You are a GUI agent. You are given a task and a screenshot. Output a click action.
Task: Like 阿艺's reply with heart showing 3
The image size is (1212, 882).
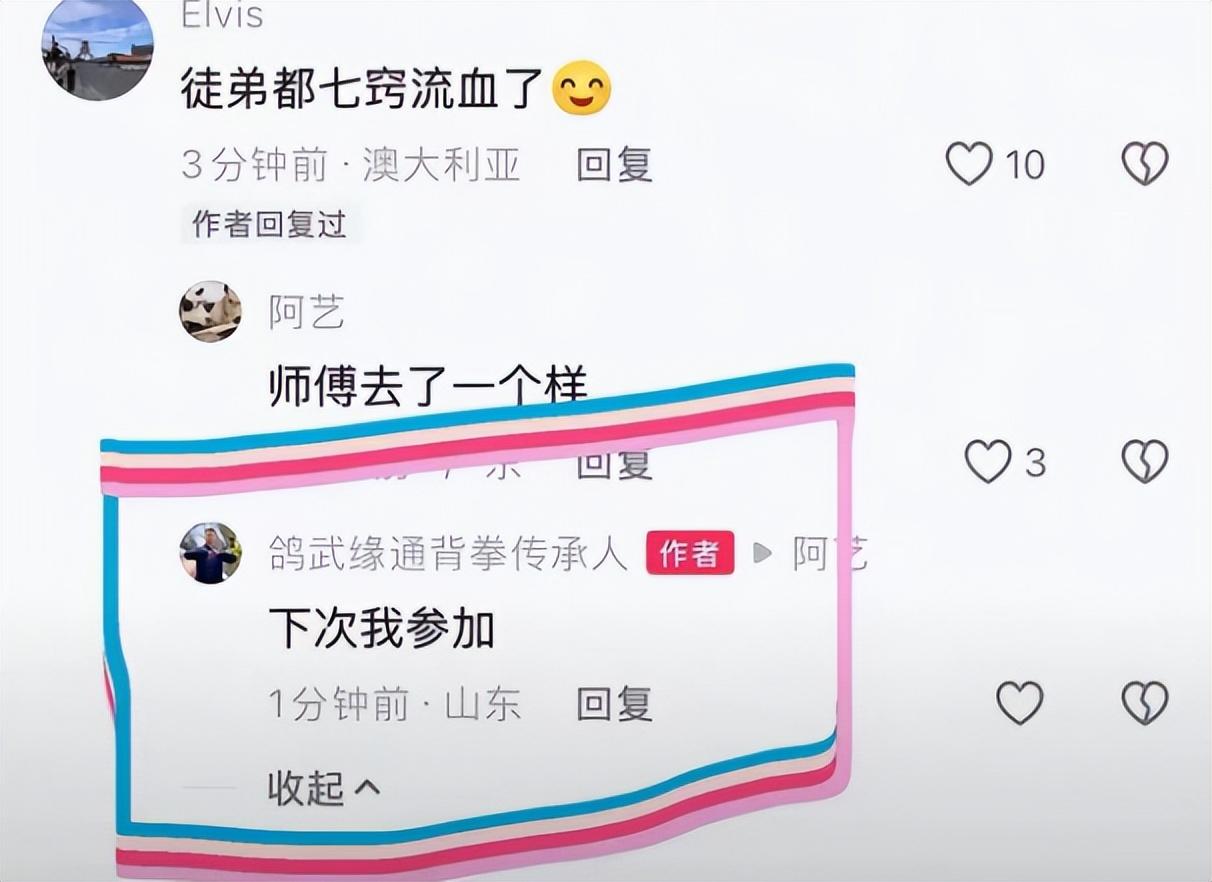click(x=987, y=462)
